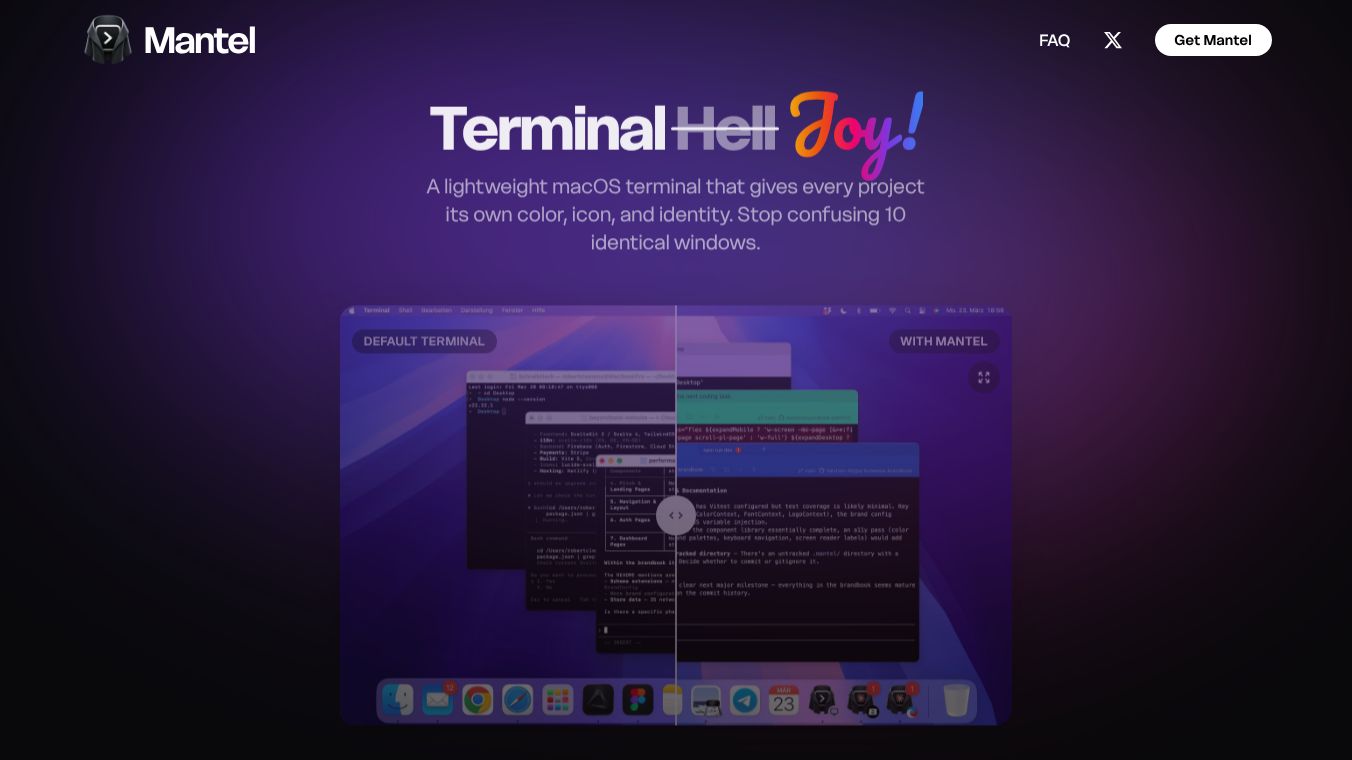The width and height of the screenshot is (1352, 760).
Task: Click the Mantel wordmark in header
Action: click(x=200, y=40)
